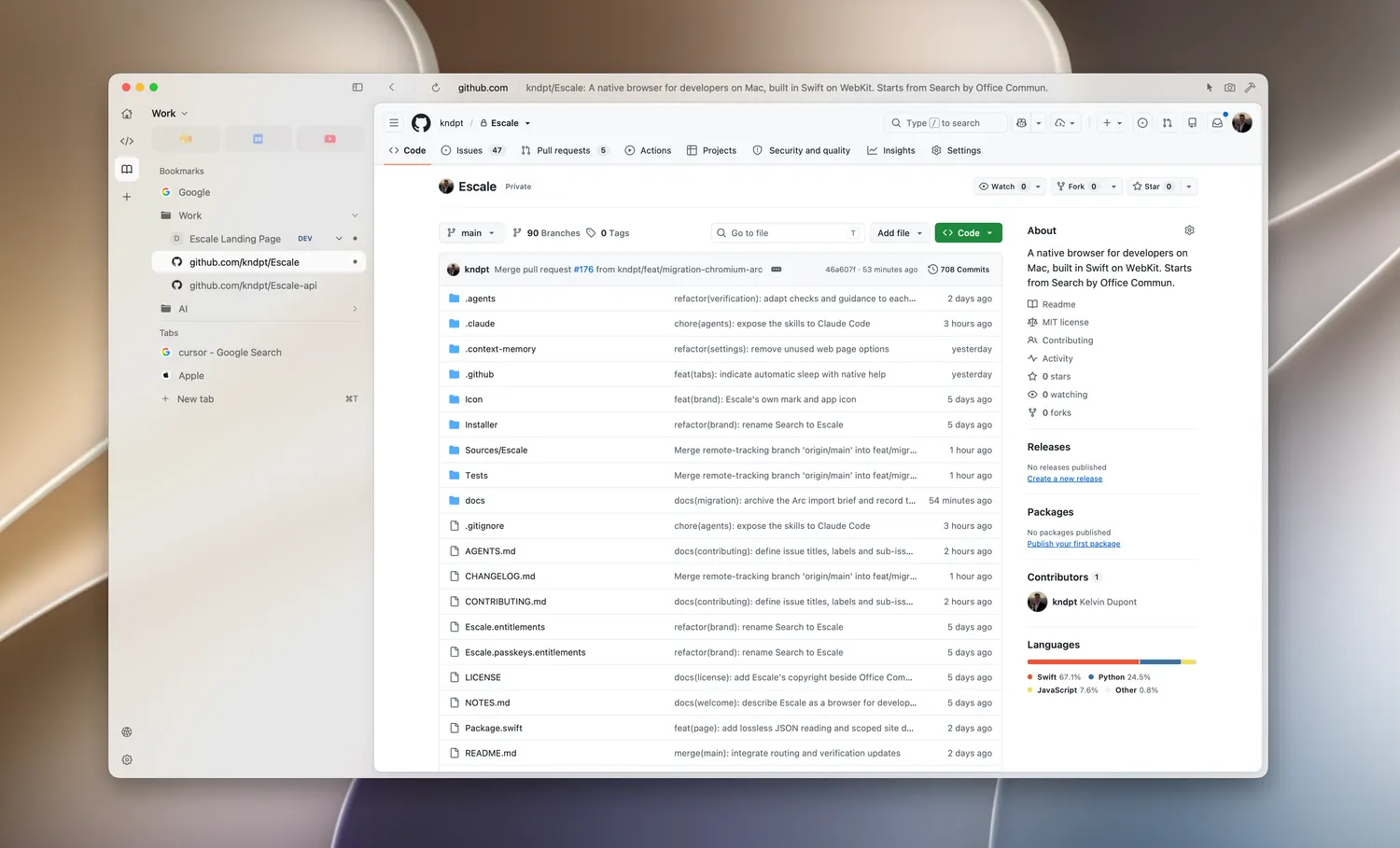Screen dimensions: 1400x848
Task: Switch to the Issues tab
Action: point(472,150)
